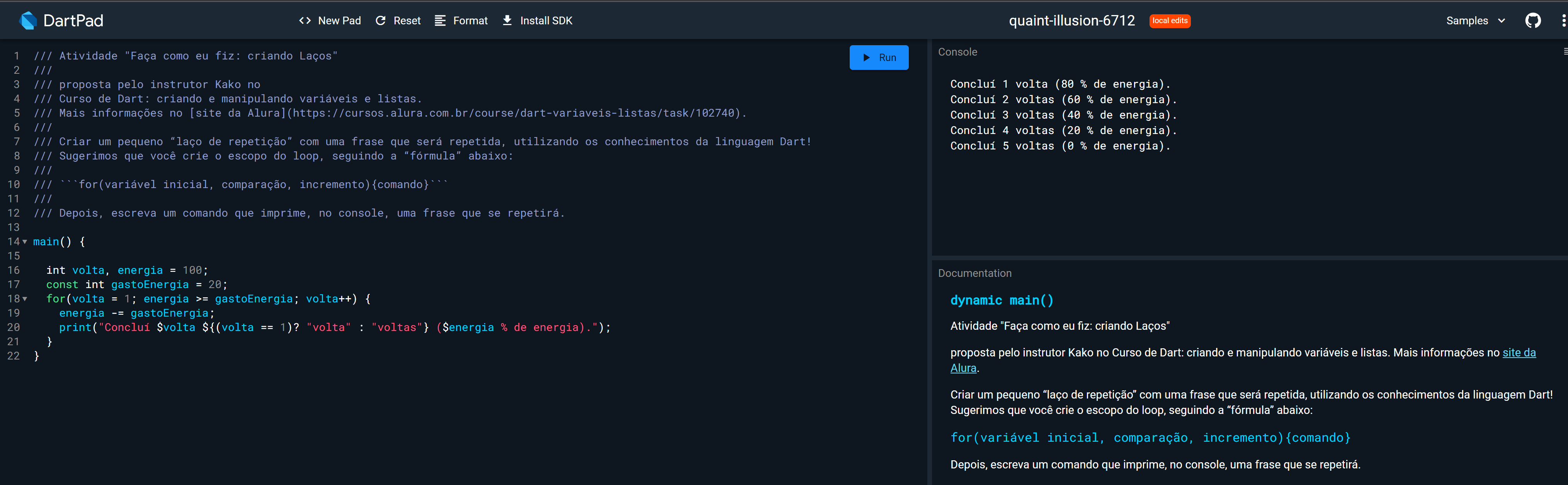Click the 'dynamic main()' documentation heading
Screen dimensions: 1568x485
[1001, 300]
